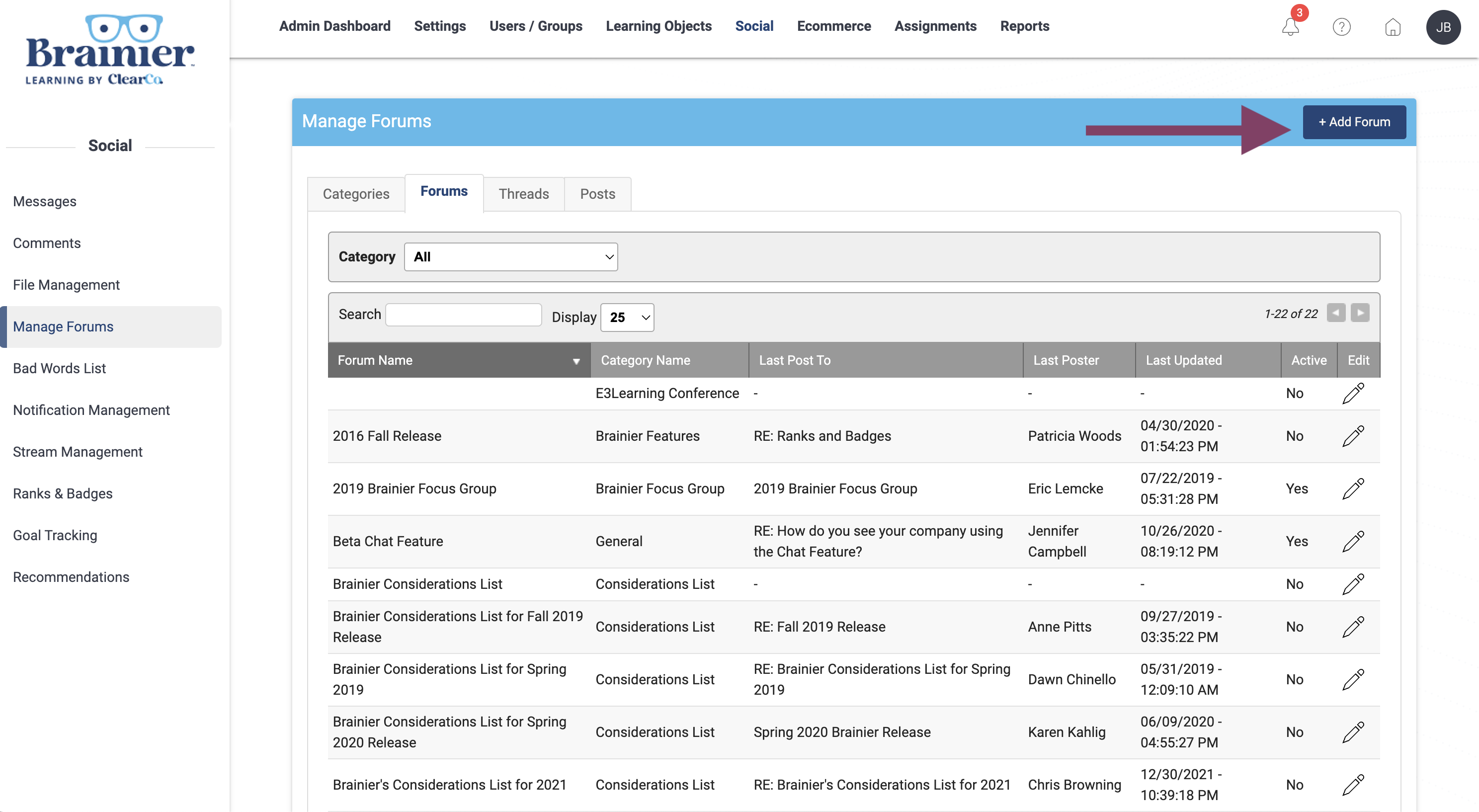Viewport: 1479px width, 812px height.
Task: Open Comments in the sidebar
Action: (x=47, y=244)
